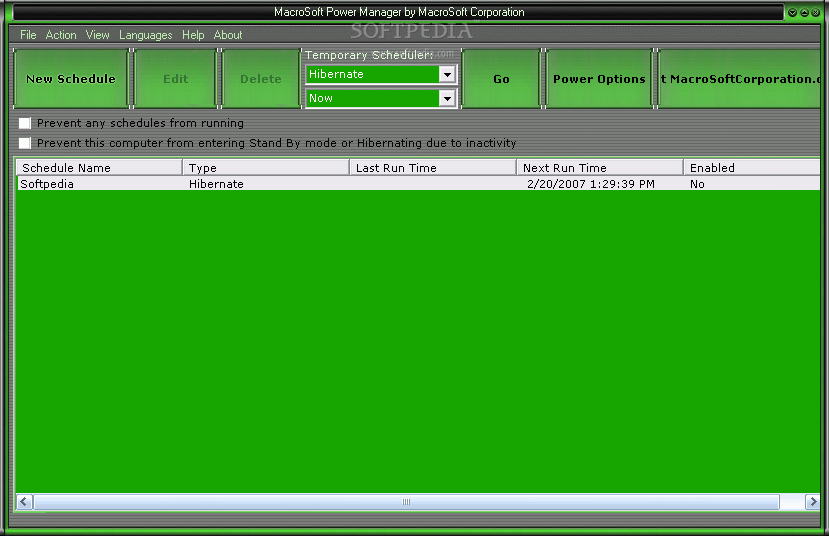Expand the Hibernate action dropdown arrow
This screenshot has width=829, height=536.
447,75
